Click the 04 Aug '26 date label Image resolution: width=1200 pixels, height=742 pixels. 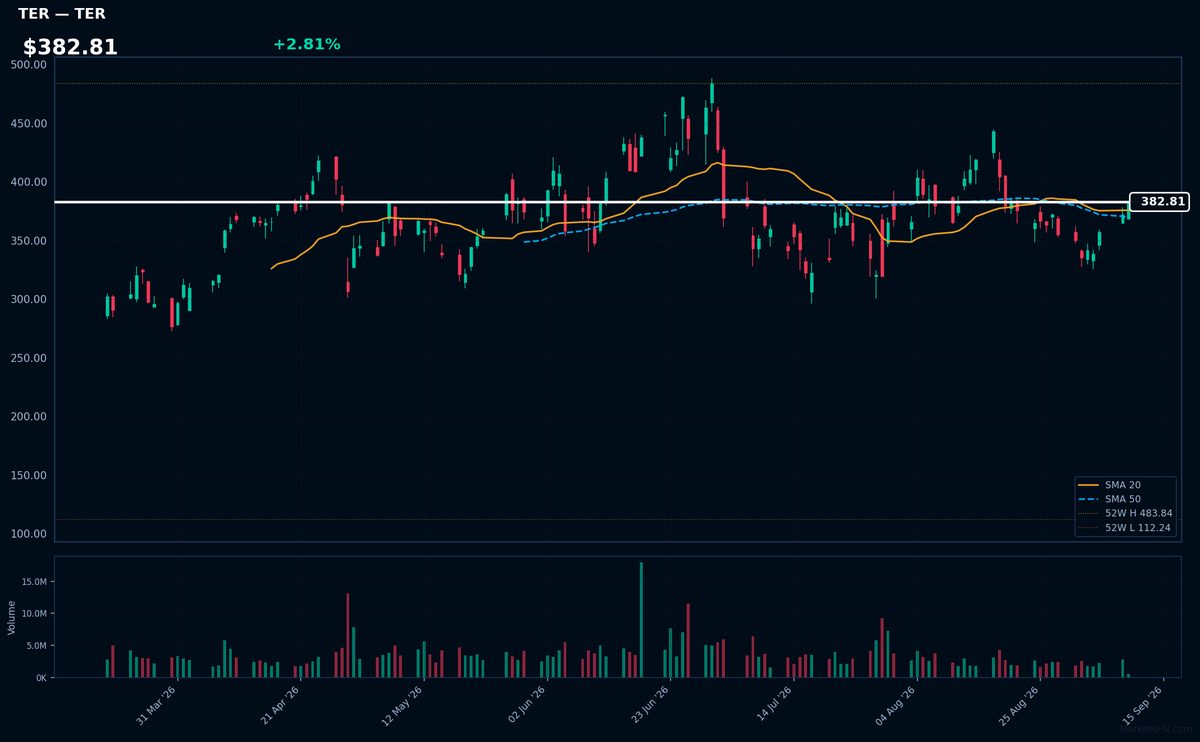[x=896, y=706]
